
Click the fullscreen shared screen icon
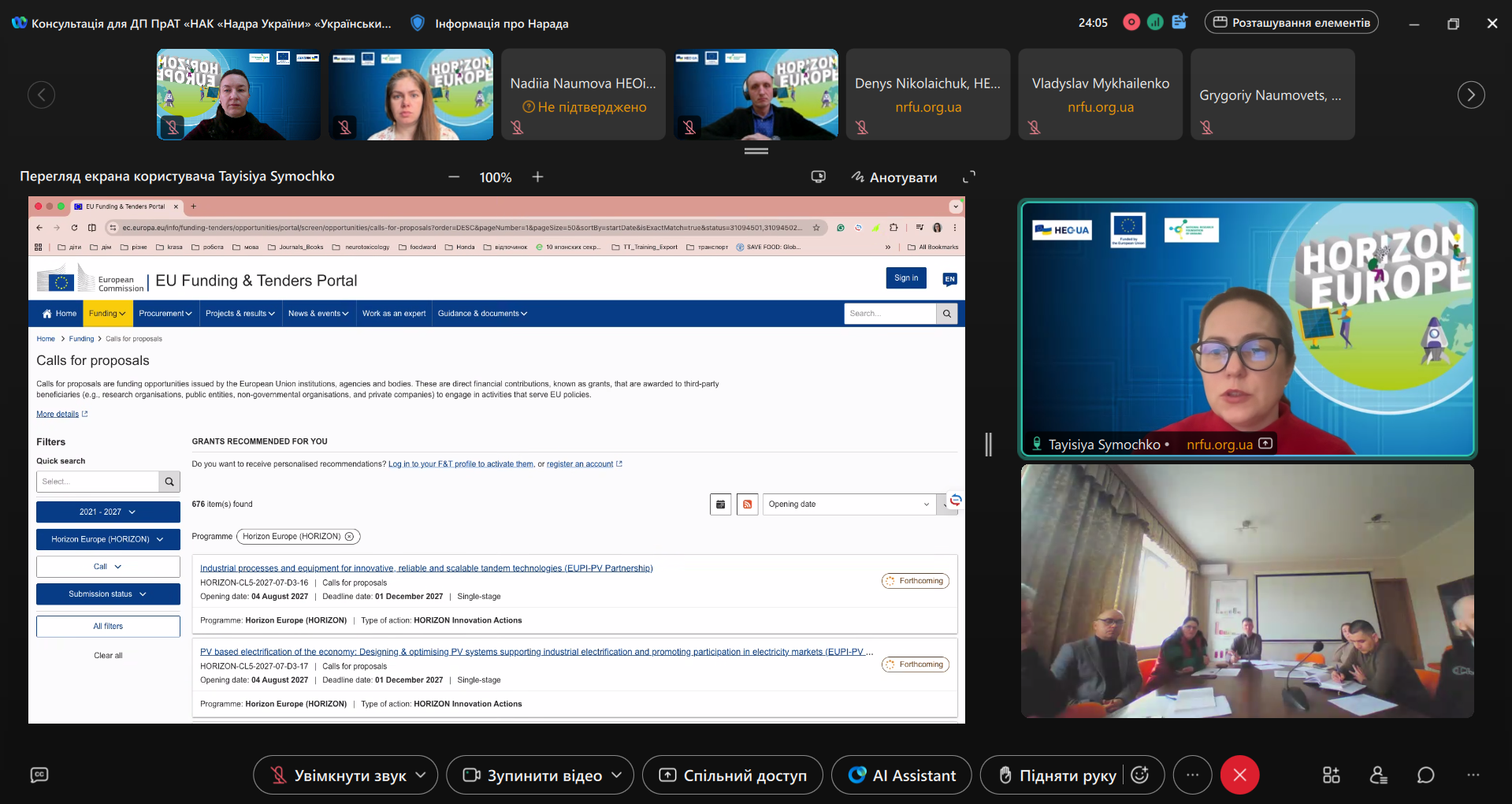pos(969,177)
